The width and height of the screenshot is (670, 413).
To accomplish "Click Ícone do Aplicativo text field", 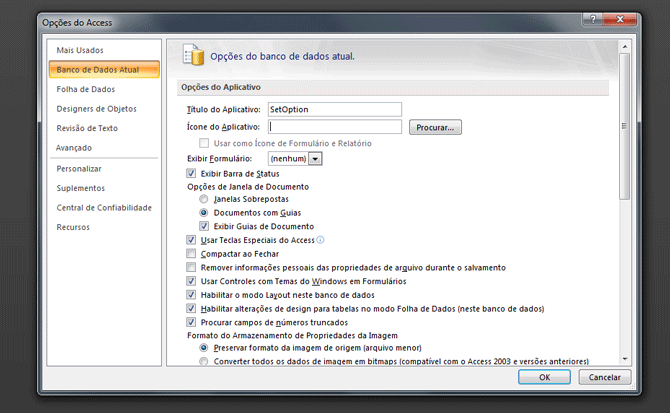I will click(335, 127).
